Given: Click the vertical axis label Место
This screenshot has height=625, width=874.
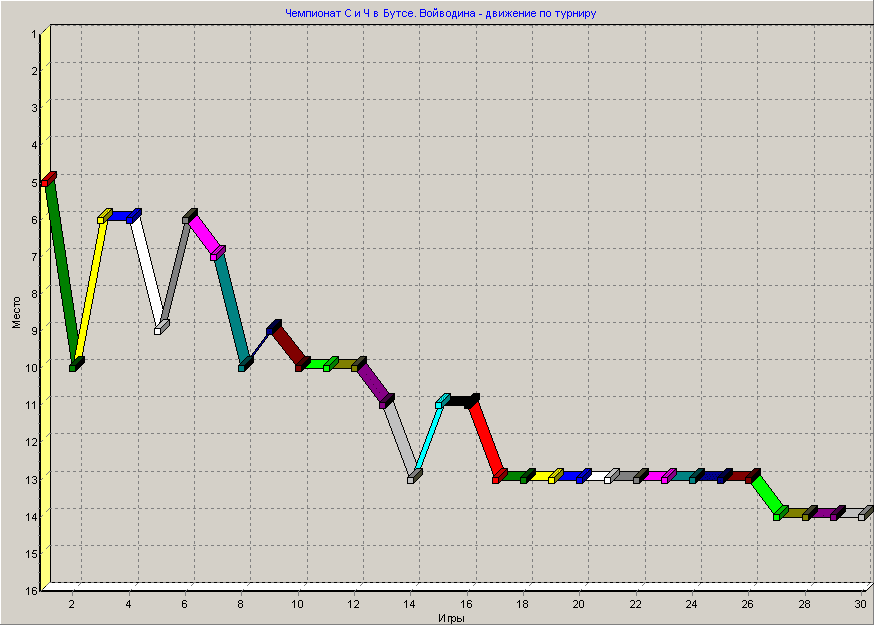Looking at the screenshot, I should (x=16, y=312).
